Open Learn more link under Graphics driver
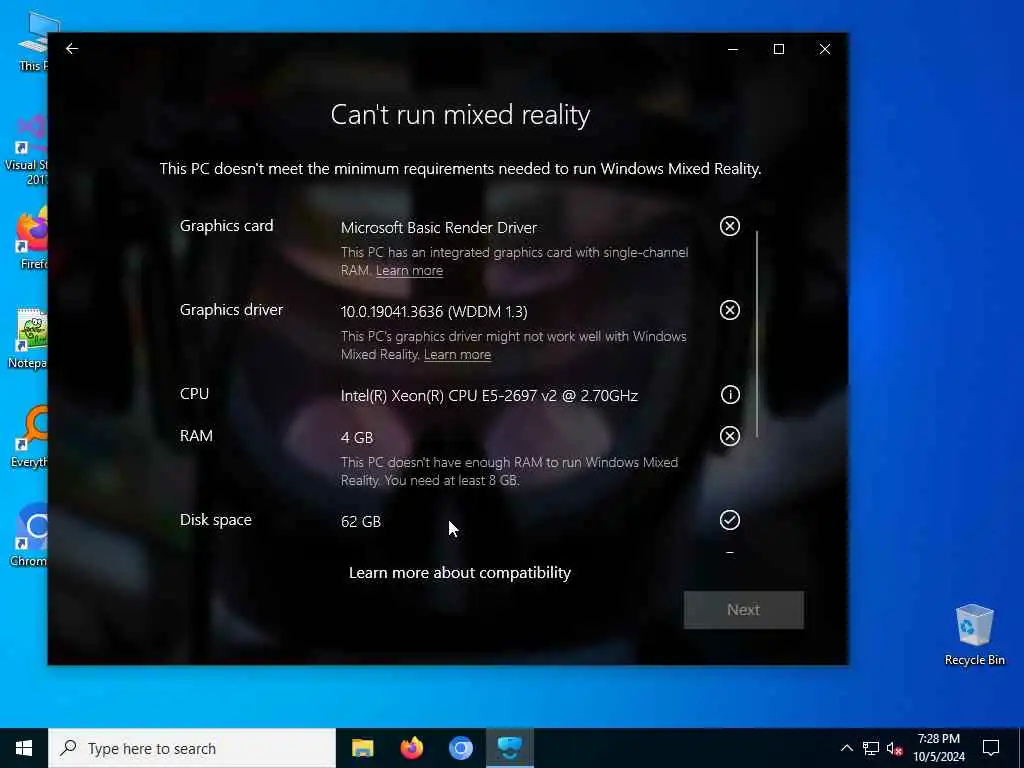The image size is (1024, 768). [x=457, y=355]
